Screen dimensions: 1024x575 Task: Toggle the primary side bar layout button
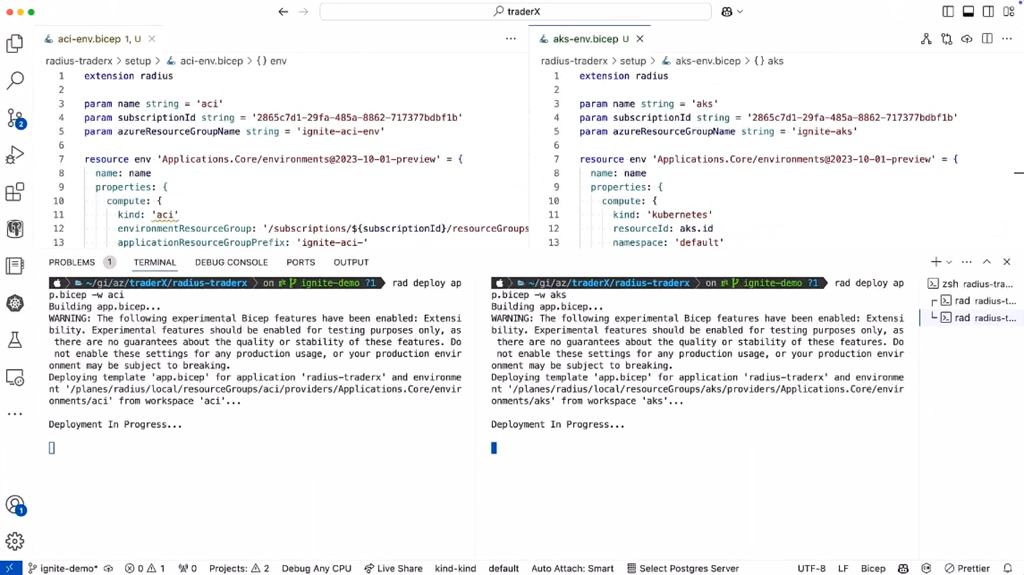pos(948,12)
